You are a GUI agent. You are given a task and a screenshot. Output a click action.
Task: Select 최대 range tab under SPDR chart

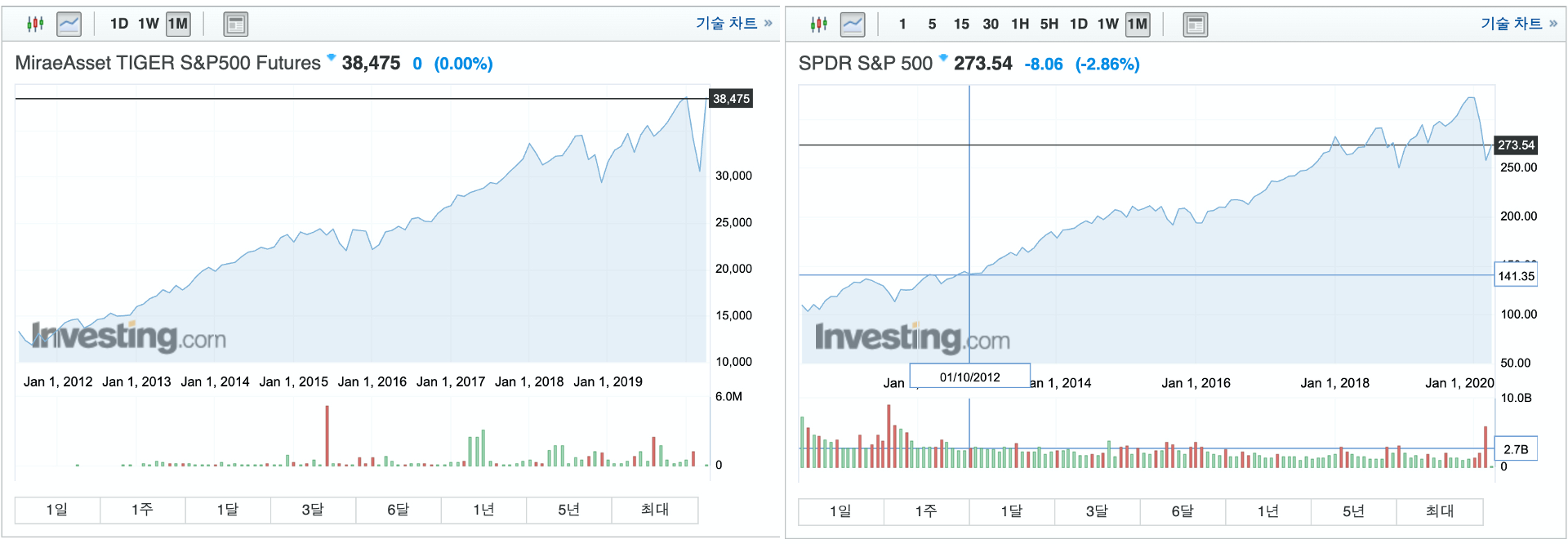pyautogui.click(x=1440, y=511)
